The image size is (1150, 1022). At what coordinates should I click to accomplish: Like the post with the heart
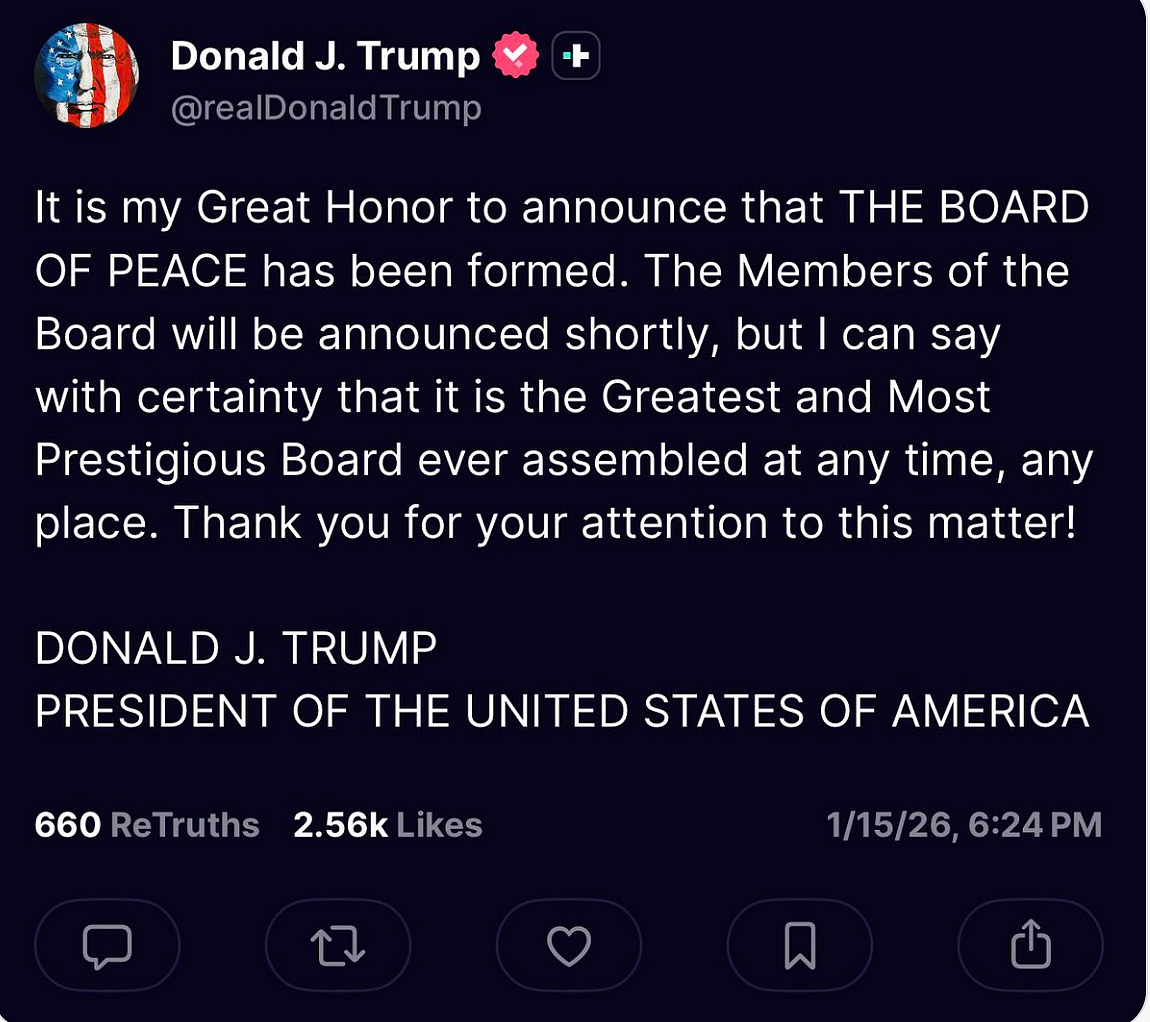568,945
